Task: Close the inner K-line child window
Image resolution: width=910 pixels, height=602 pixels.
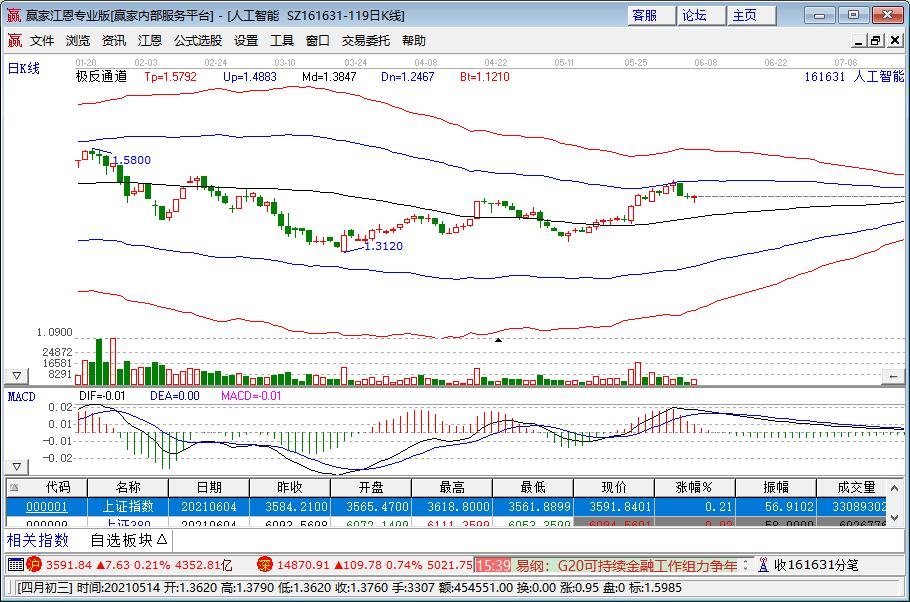Action: [x=895, y=41]
